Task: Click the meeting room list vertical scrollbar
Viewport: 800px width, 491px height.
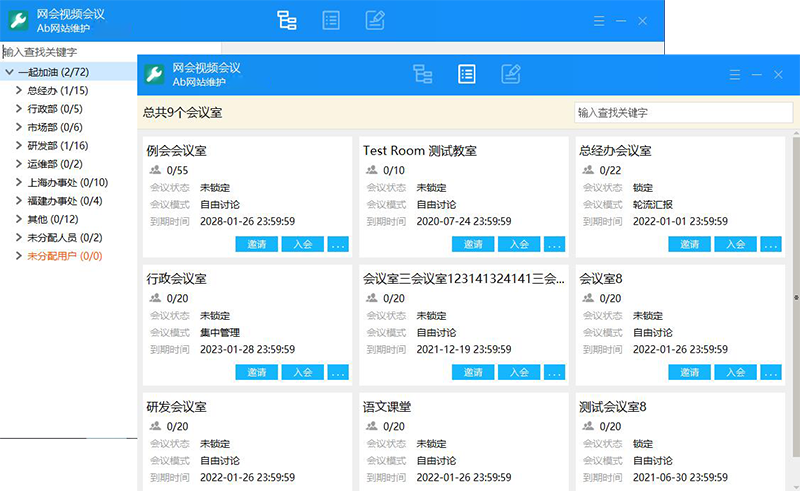Action: click(795, 300)
